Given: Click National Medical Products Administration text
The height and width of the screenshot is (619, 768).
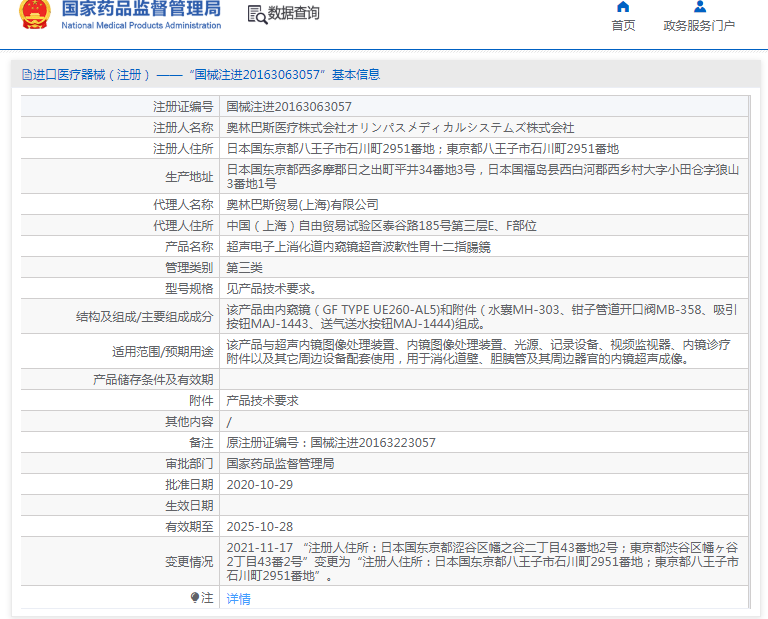Looking at the screenshot, I should coord(141,25).
